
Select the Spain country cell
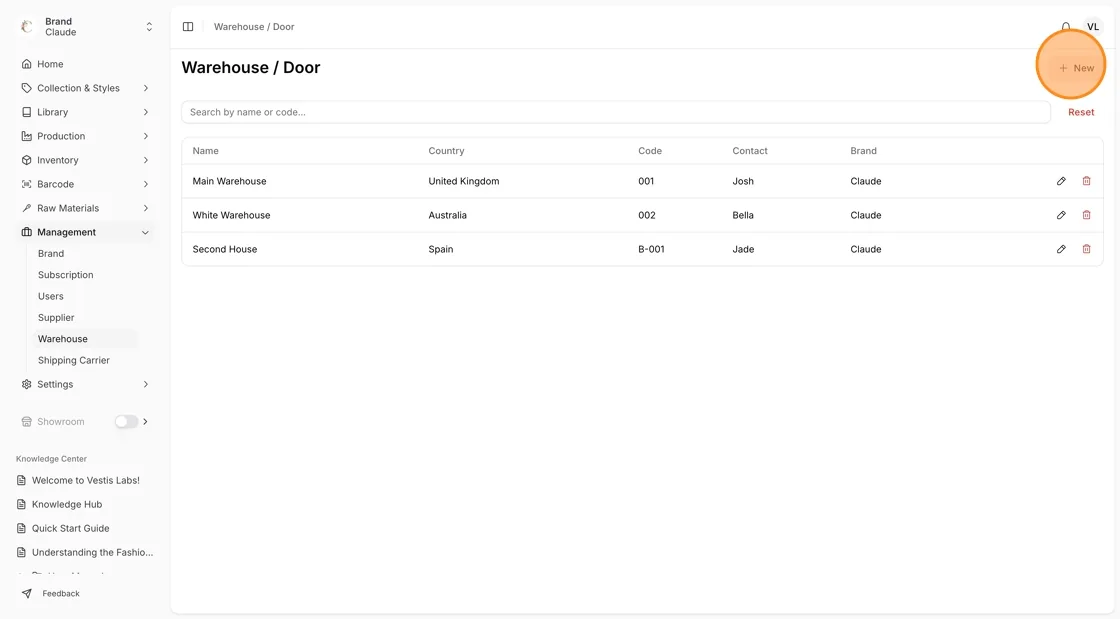441,249
